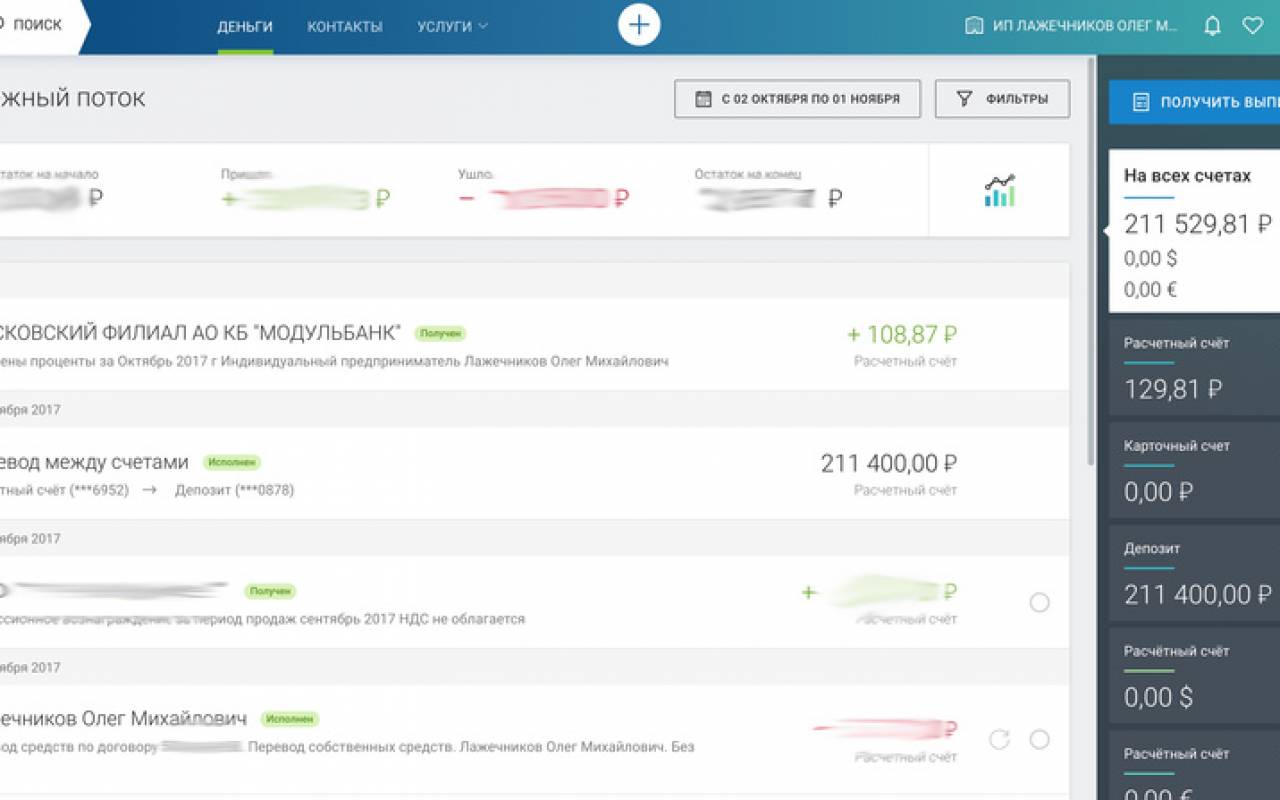Open the Фильтры button
Image resolution: width=1280 pixels, height=800 pixels.
1002,99
